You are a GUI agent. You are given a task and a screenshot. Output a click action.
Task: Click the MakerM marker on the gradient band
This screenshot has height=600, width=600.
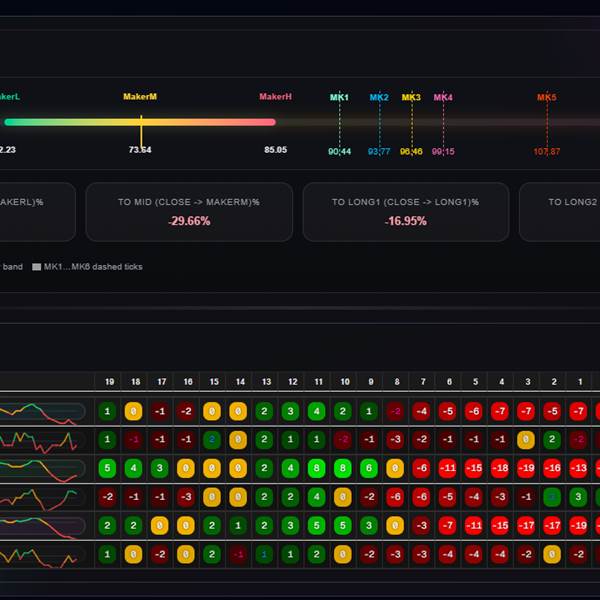coord(141,123)
